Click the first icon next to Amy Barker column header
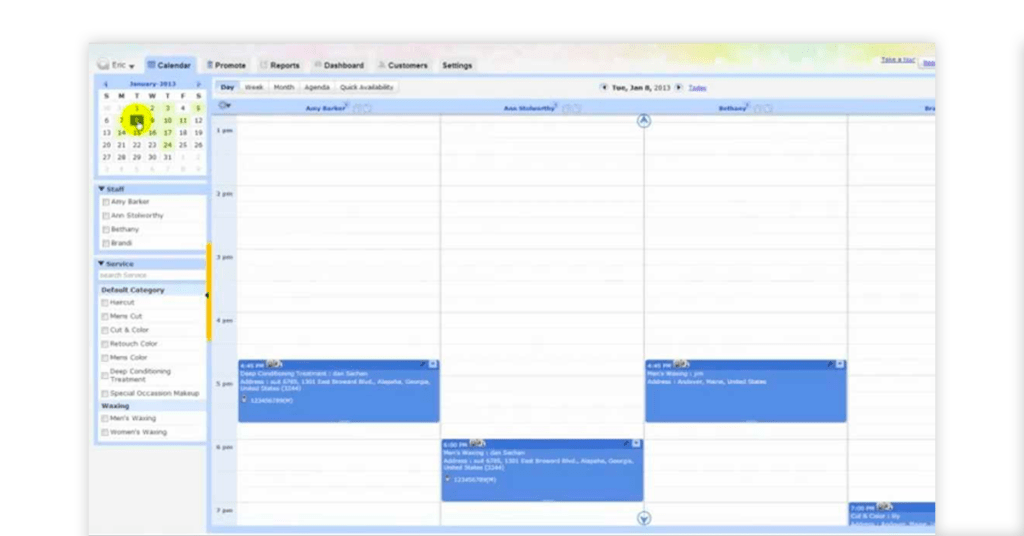This screenshot has height=536, width=1024. (357, 108)
